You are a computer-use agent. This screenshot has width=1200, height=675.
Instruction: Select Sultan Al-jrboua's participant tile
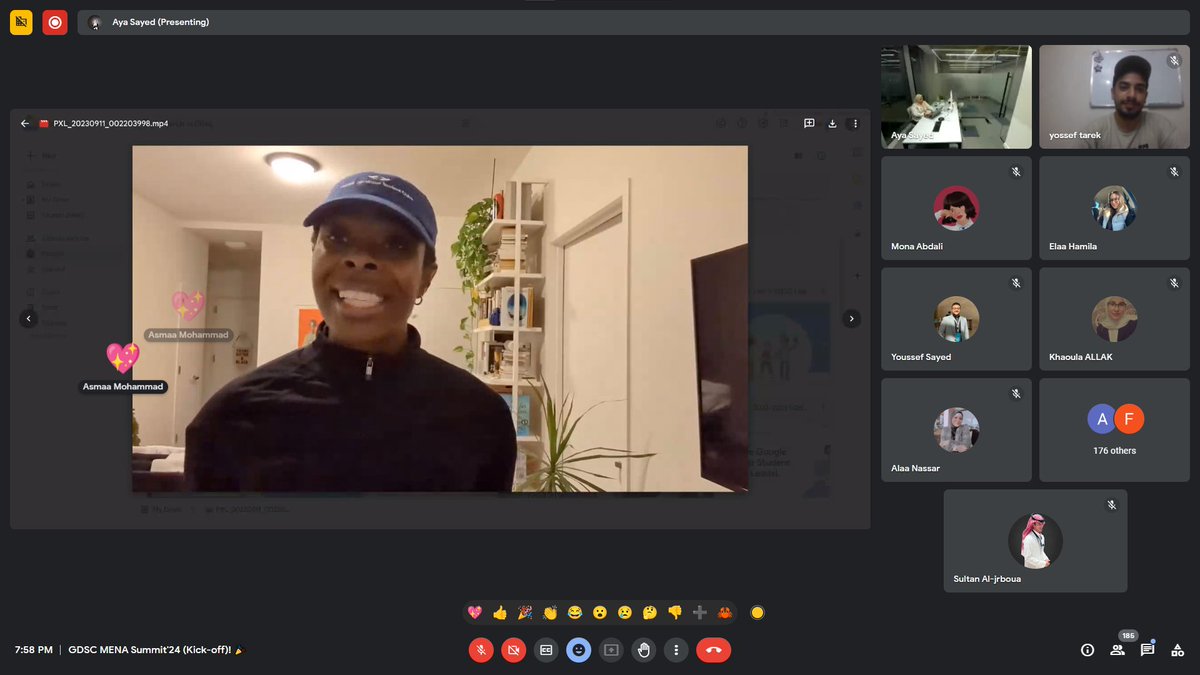tap(1035, 541)
